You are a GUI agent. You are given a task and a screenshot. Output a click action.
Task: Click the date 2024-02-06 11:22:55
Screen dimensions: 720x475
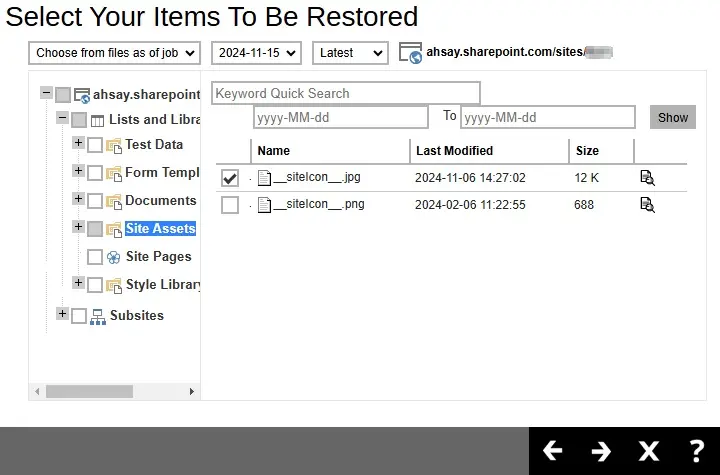(470, 205)
